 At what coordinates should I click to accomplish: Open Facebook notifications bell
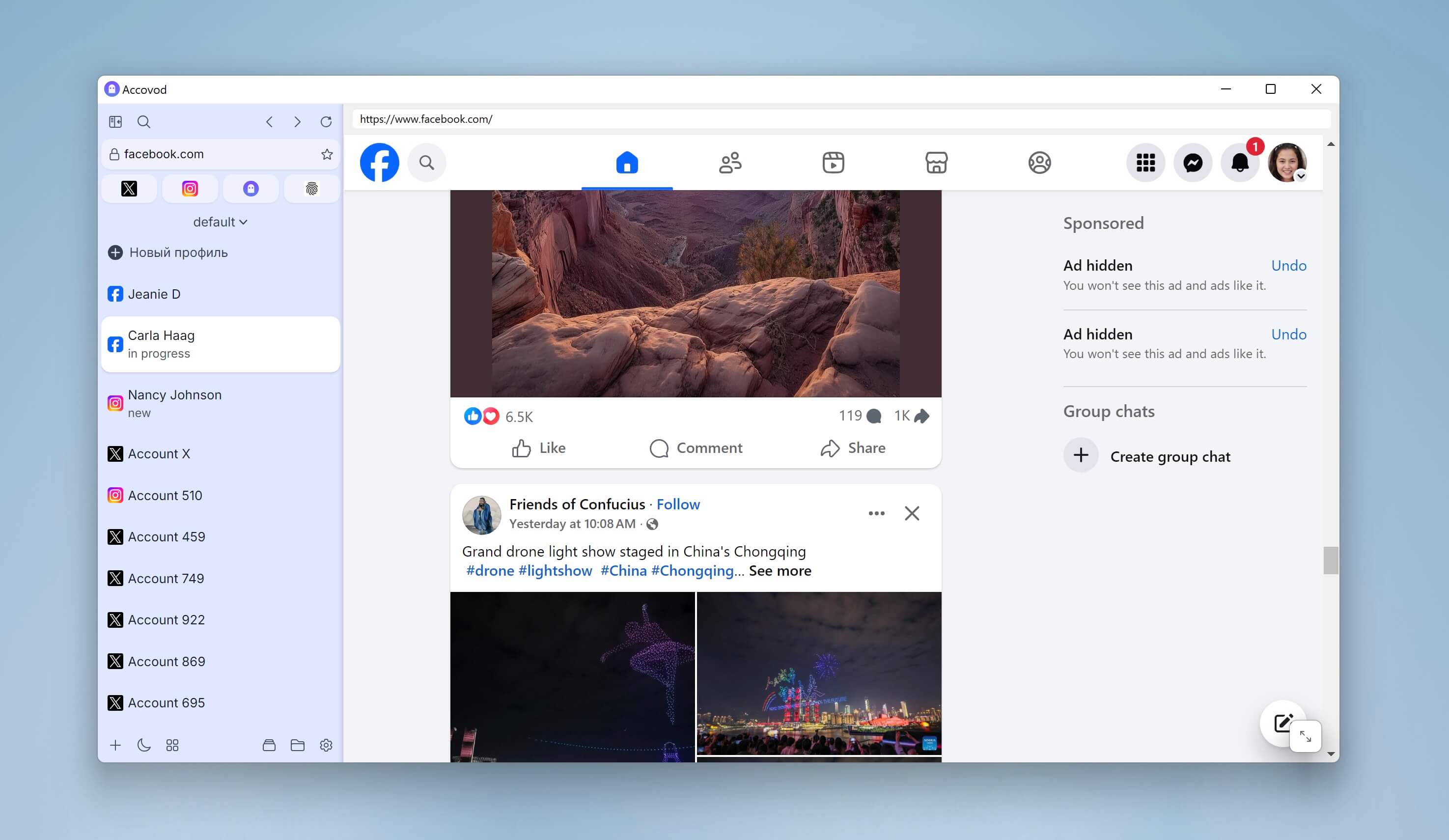1240,163
